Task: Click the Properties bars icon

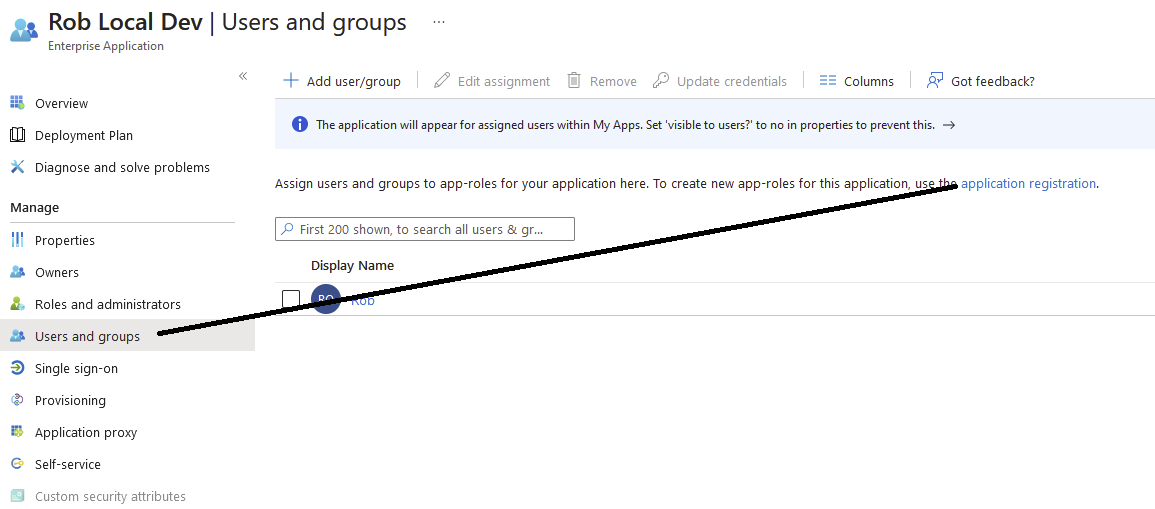Action: coord(18,240)
